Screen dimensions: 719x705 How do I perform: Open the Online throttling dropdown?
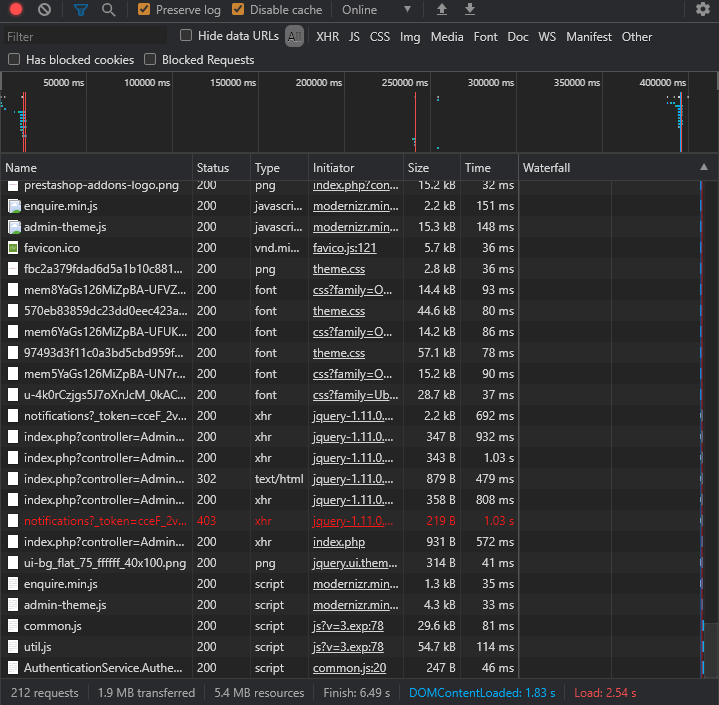click(377, 10)
